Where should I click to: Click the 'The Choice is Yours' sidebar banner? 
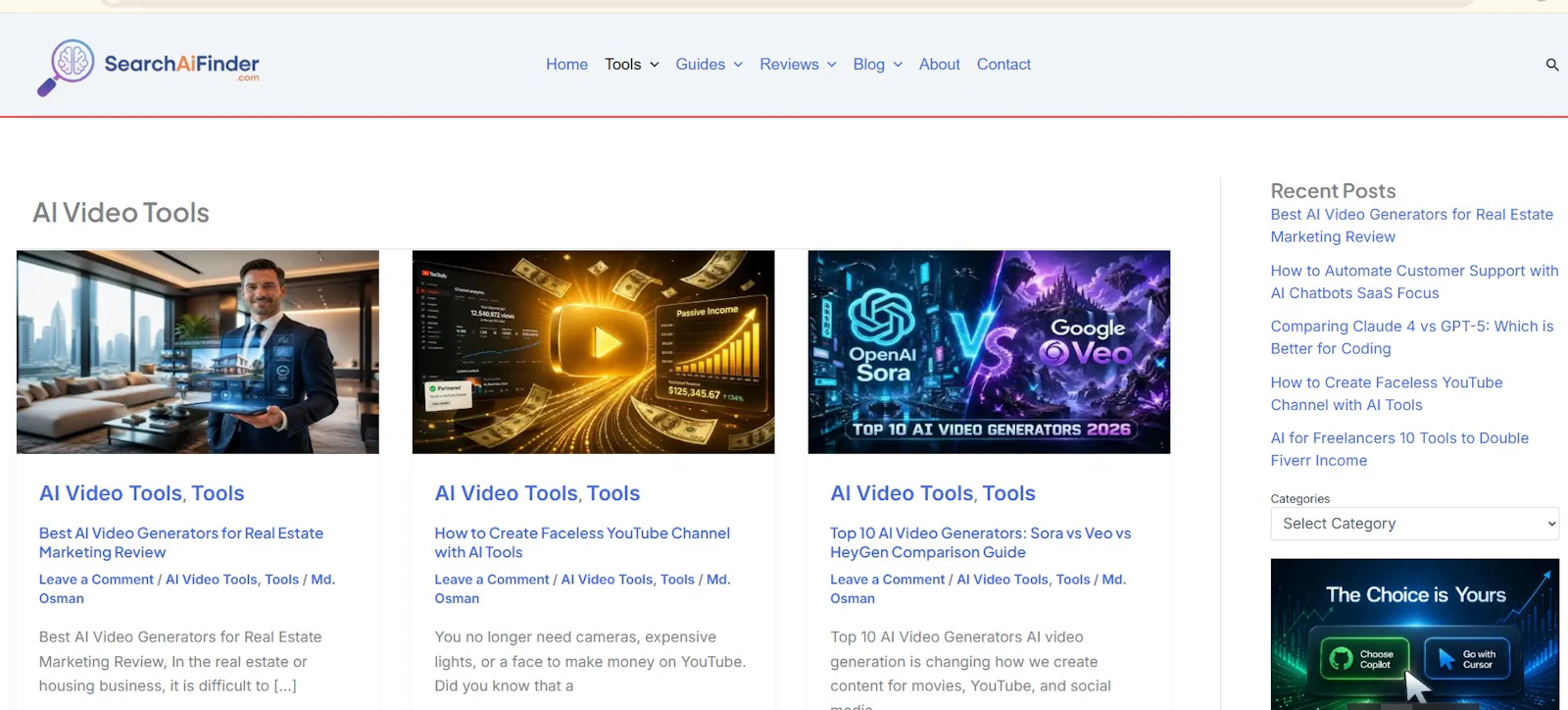tap(1415, 634)
